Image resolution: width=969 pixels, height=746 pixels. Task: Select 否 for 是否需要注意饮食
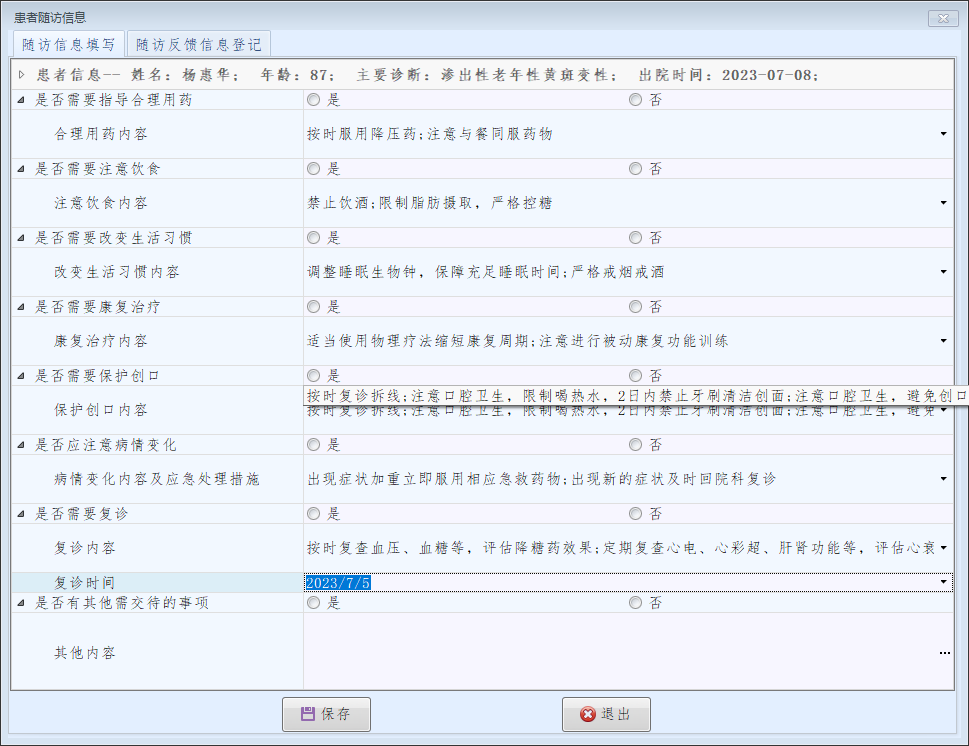coord(635,169)
